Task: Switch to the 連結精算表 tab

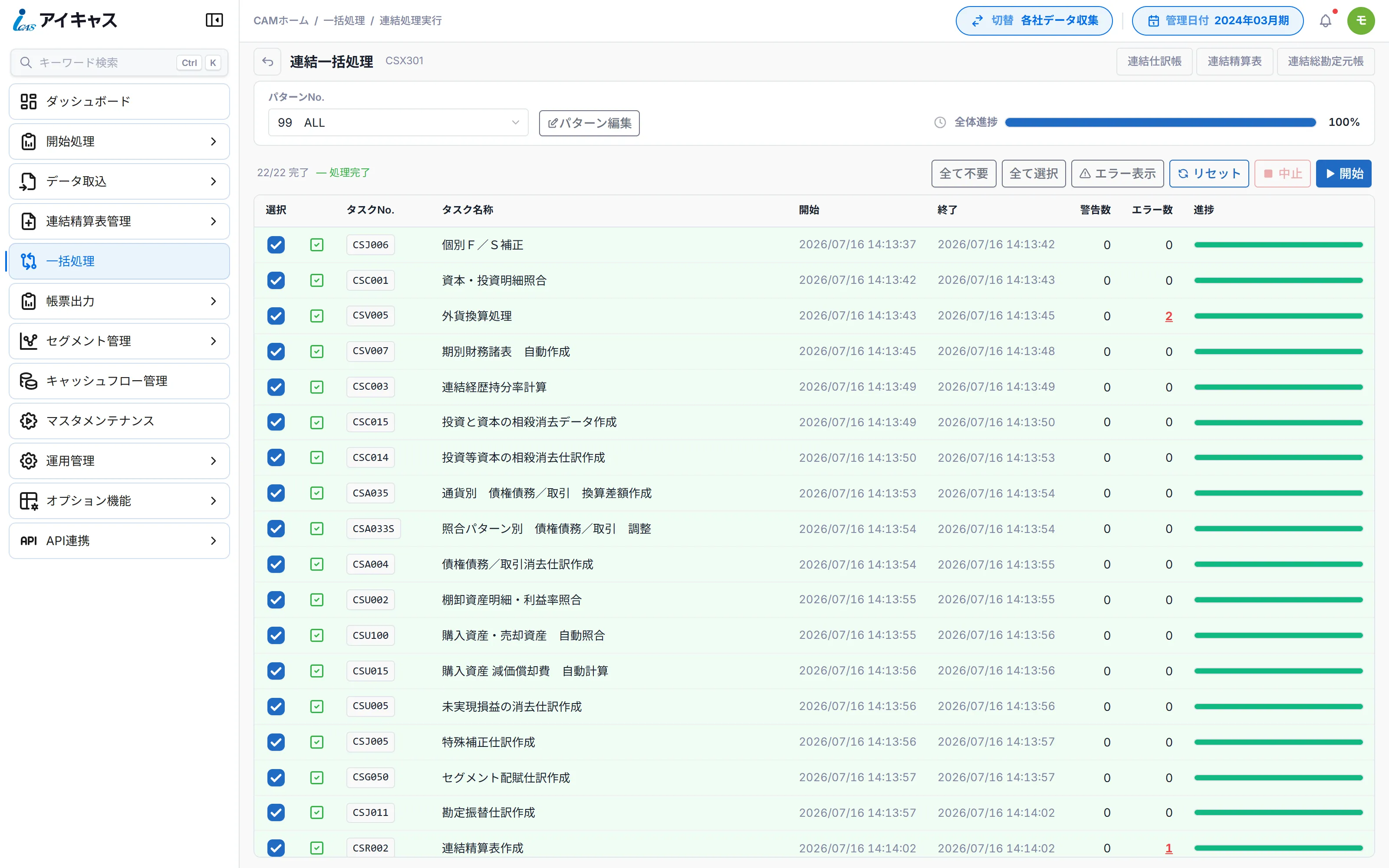Action: click(1234, 62)
